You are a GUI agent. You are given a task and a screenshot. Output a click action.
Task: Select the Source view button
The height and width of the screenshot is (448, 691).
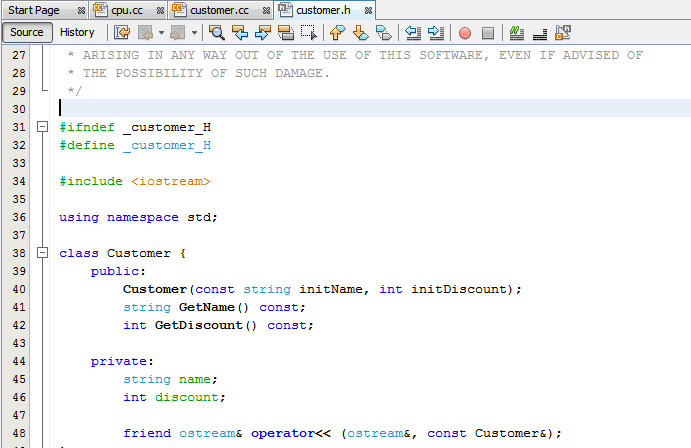coord(27,32)
